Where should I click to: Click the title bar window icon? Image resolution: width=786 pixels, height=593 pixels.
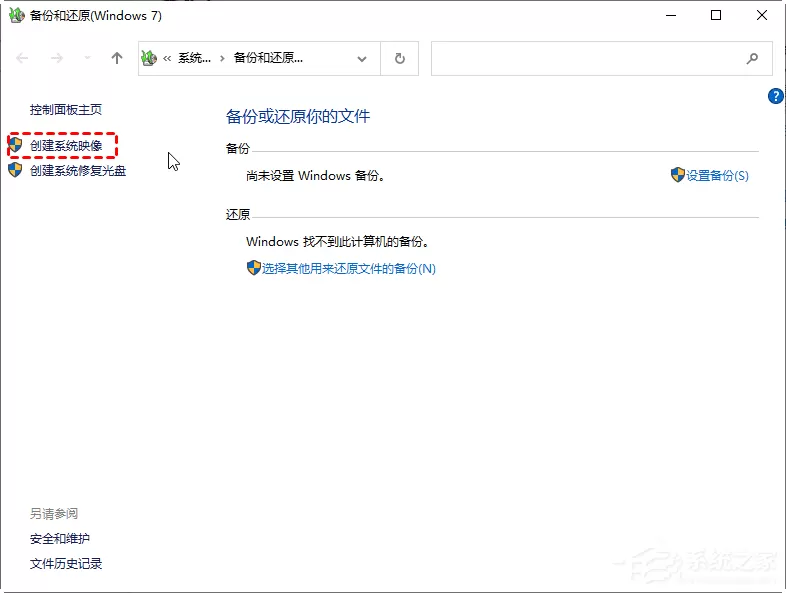[x=17, y=16]
